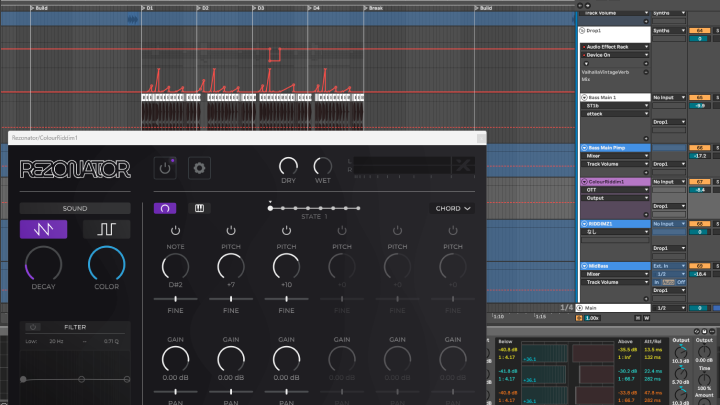
Task: Open the Main track 1/2 output dropdown
Action: [669, 308]
